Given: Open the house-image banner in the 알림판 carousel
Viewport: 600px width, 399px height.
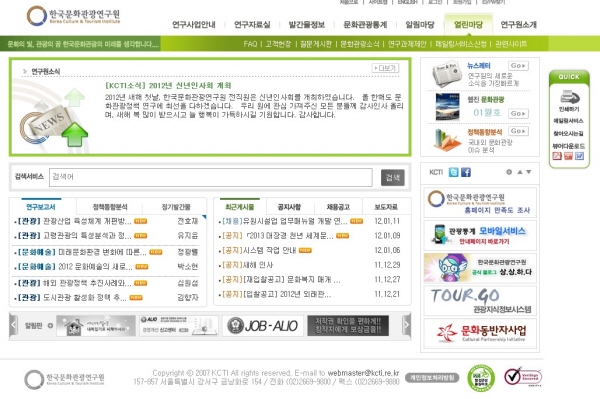Looking at the screenshot, I should click(x=96, y=326).
